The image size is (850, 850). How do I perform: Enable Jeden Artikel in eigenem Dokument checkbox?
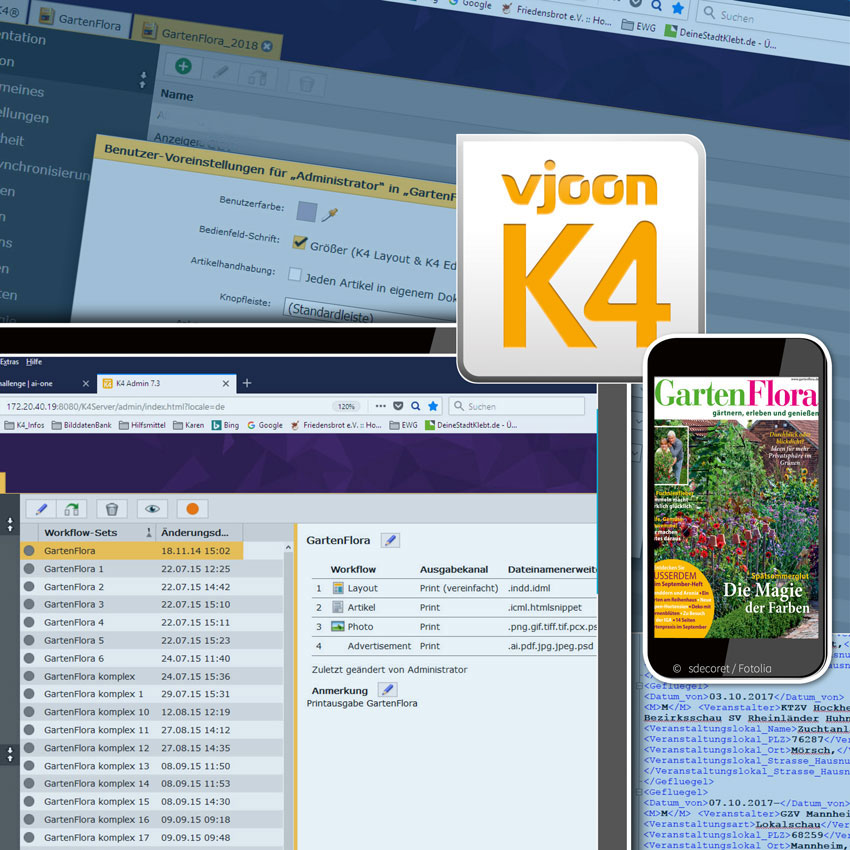click(295, 274)
